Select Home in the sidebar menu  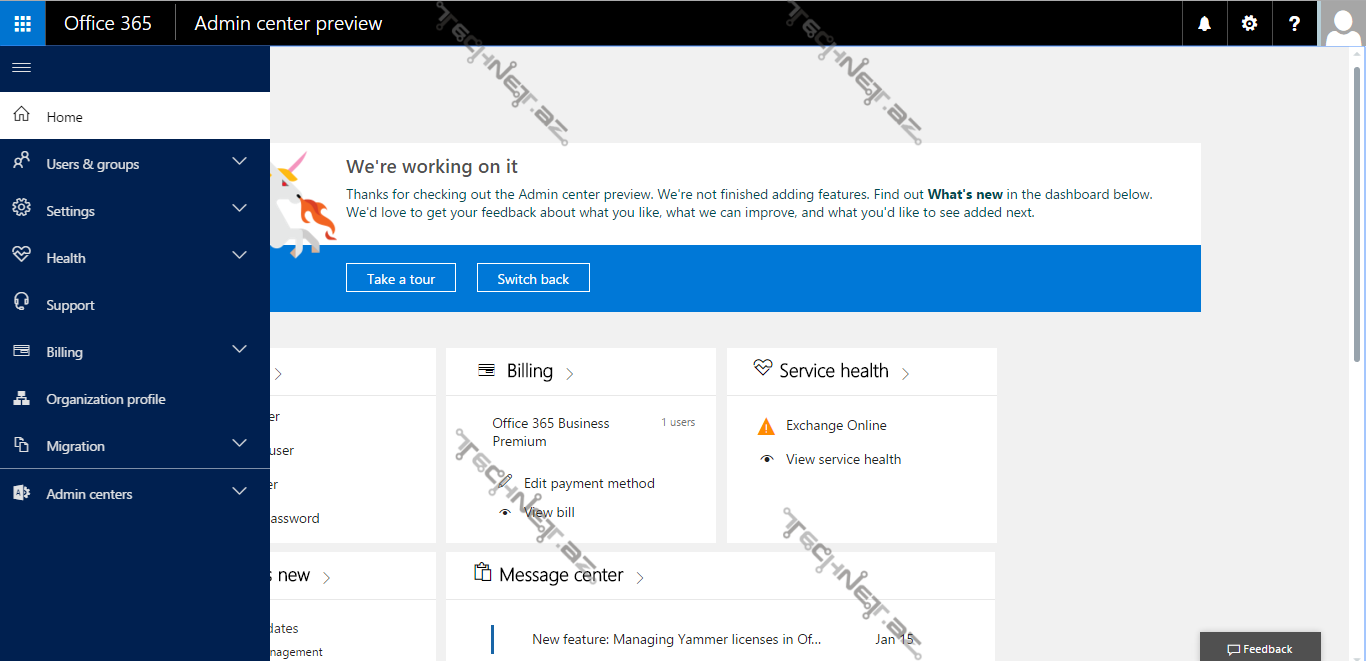point(64,116)
